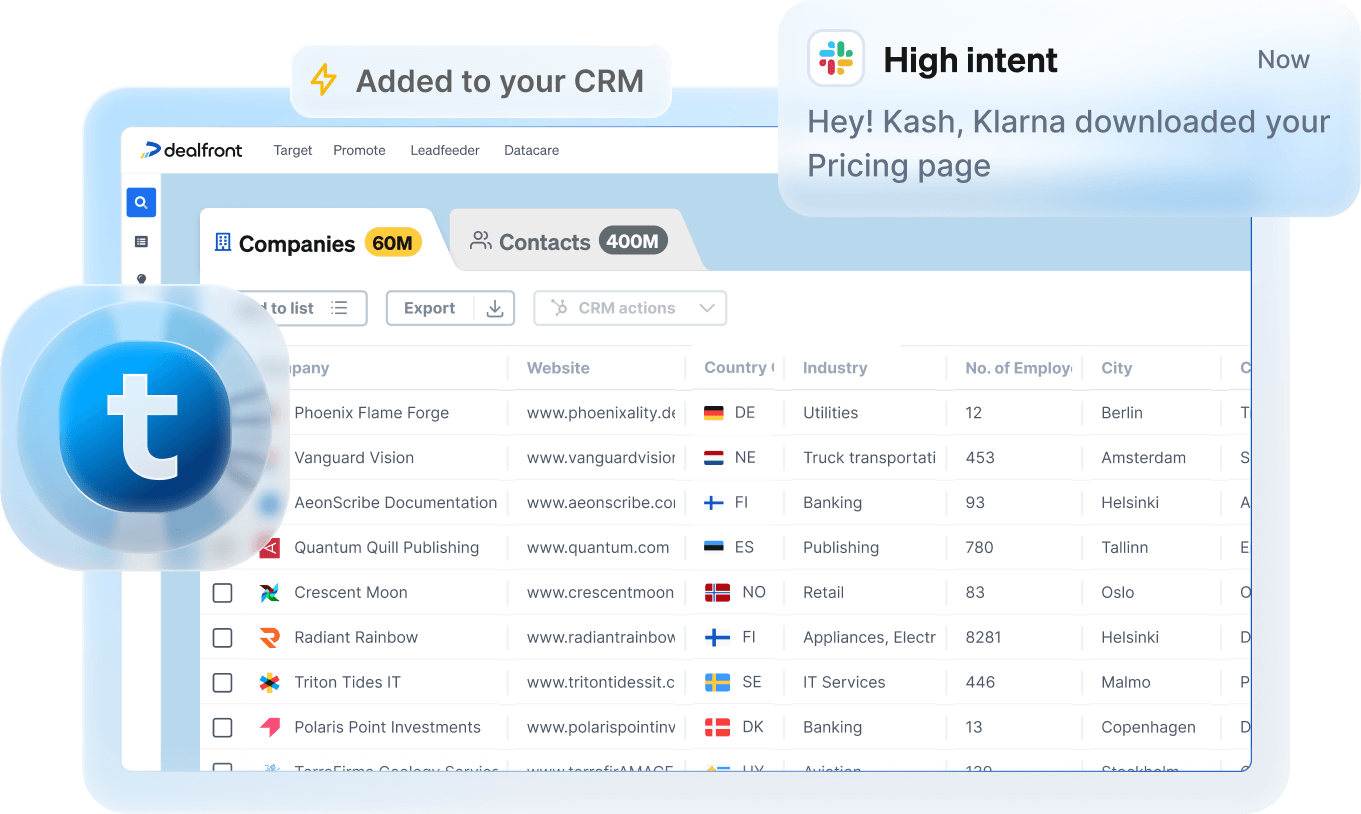Click the Quantum Quill Publishing logo
The height and width of the screenshot is (814, 1361).
pyautogui.click(x=269, y=547)
